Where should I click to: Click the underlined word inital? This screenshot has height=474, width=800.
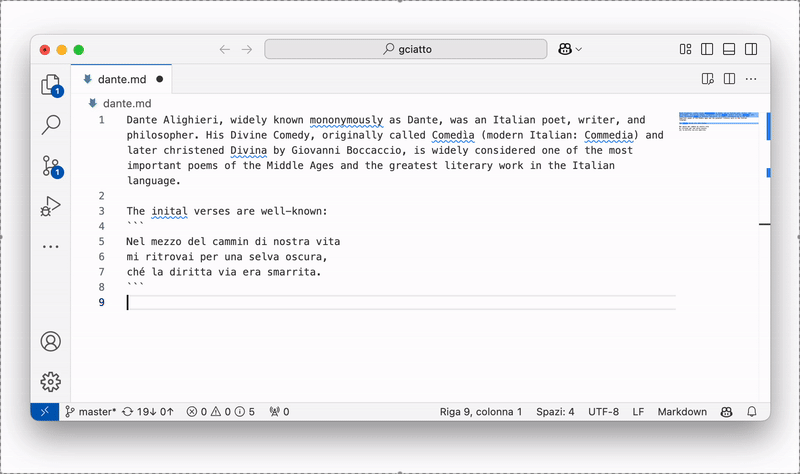point(169,211)
